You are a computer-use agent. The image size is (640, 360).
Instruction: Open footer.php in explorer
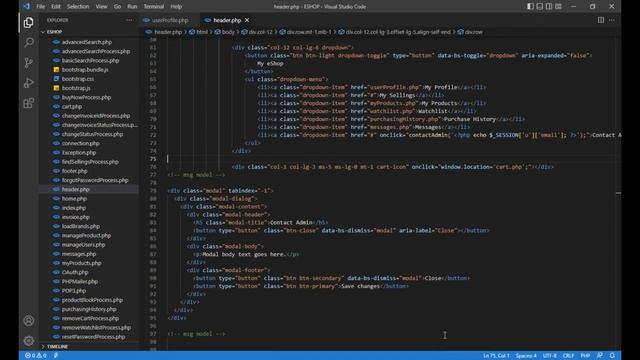74,171
